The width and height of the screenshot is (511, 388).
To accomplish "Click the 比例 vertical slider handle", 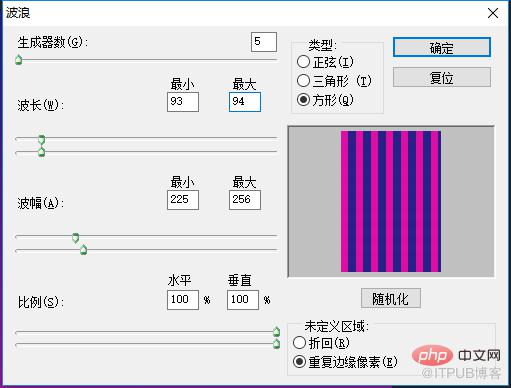I will [276, 344].
